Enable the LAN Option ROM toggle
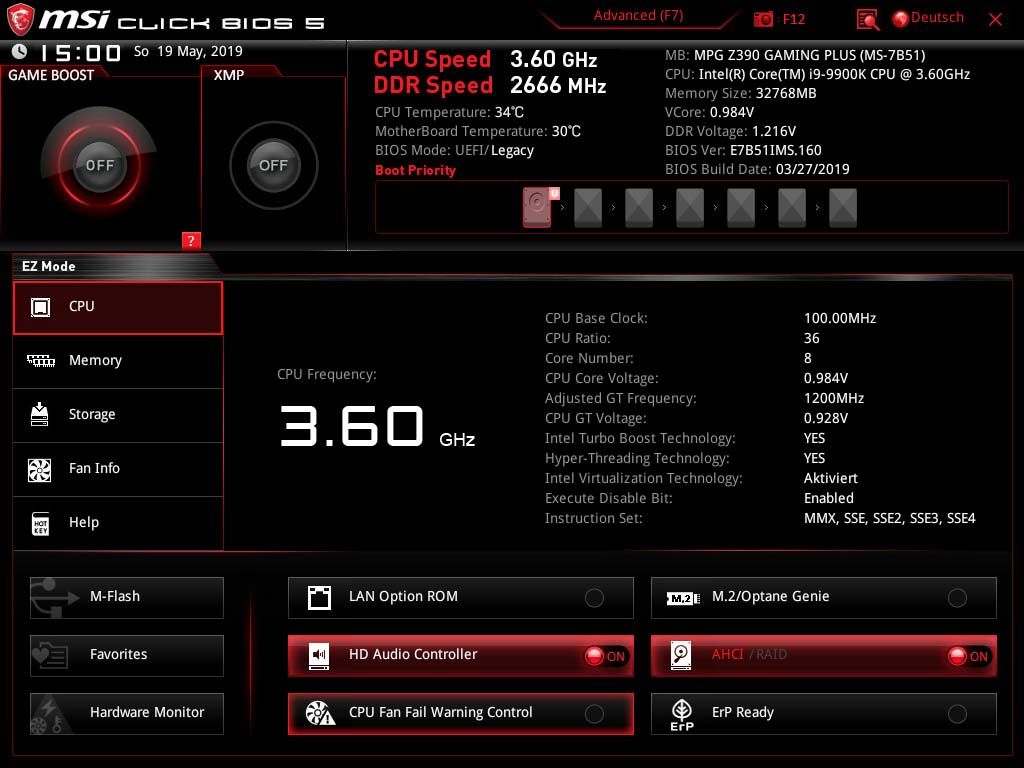 (594, 598)
